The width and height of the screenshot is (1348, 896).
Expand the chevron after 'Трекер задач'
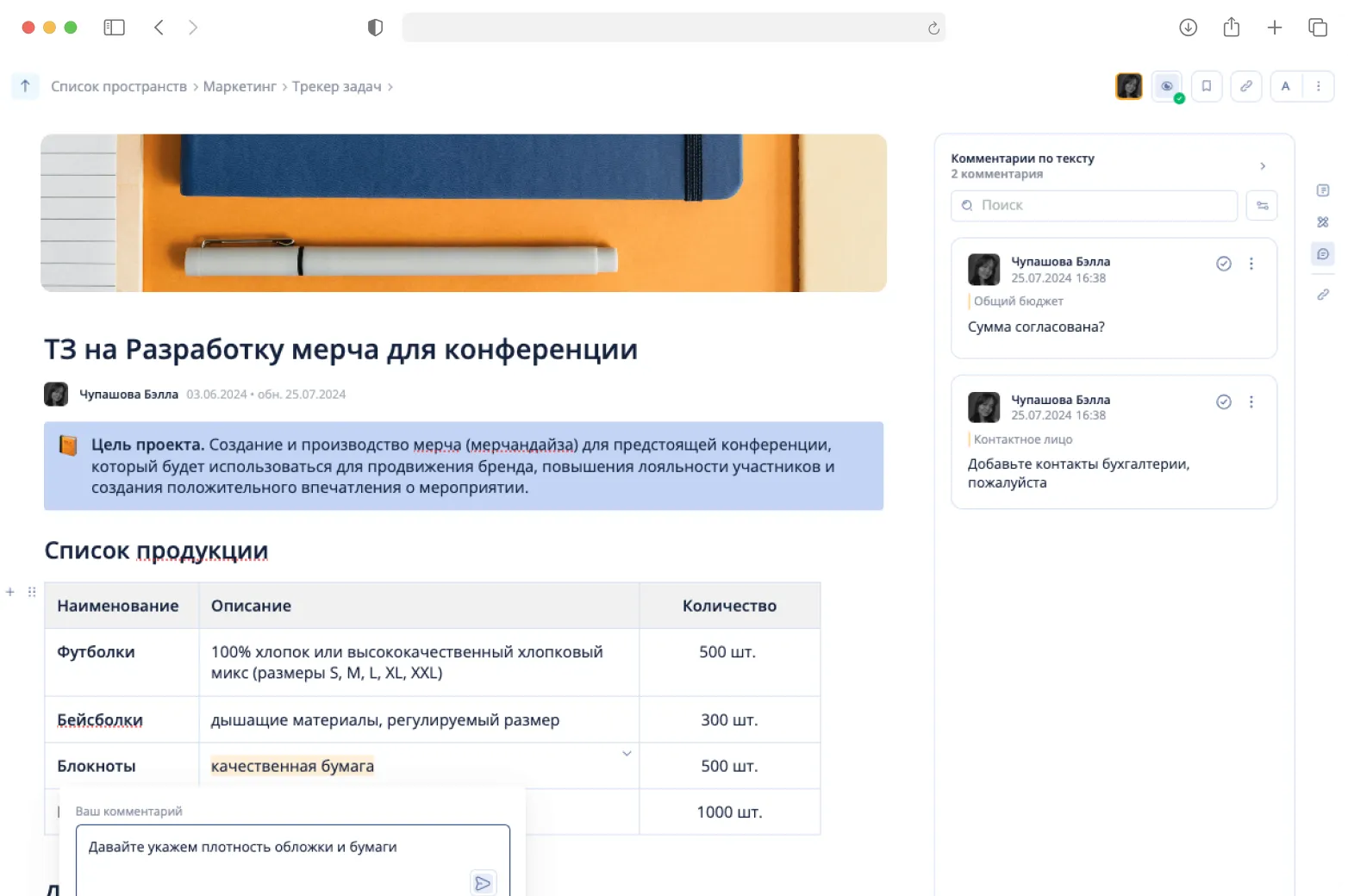pyautogui.click(x=390, y=87)
